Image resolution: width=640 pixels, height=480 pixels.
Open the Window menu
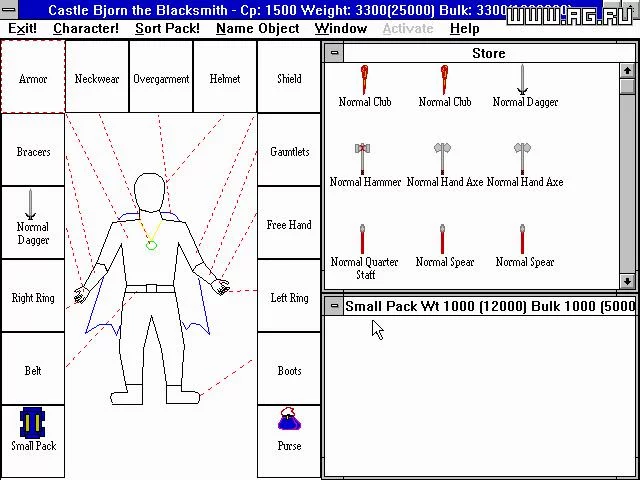341,29
